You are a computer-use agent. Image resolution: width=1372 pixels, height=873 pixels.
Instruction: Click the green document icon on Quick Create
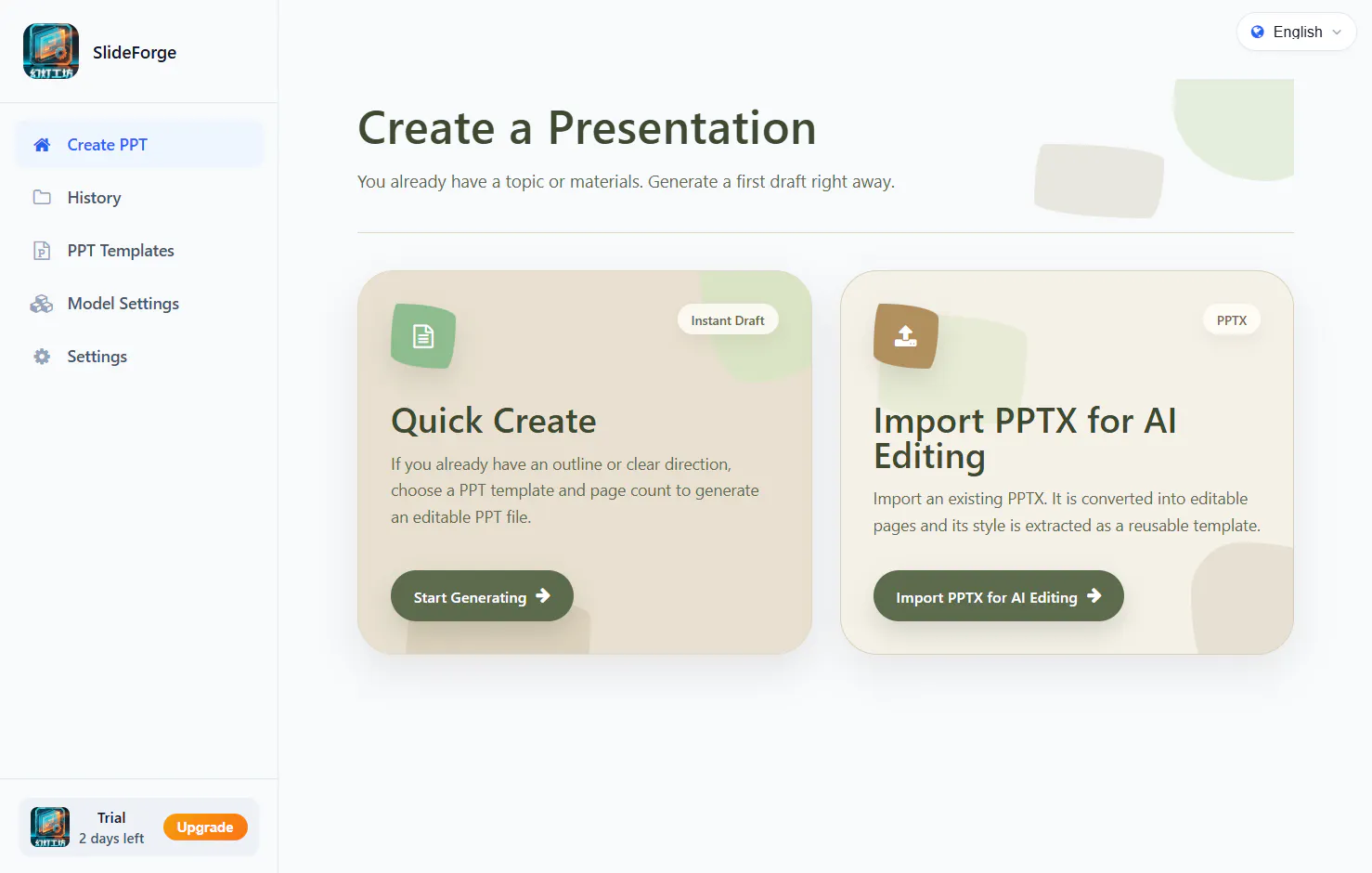(x=423, y=336)
